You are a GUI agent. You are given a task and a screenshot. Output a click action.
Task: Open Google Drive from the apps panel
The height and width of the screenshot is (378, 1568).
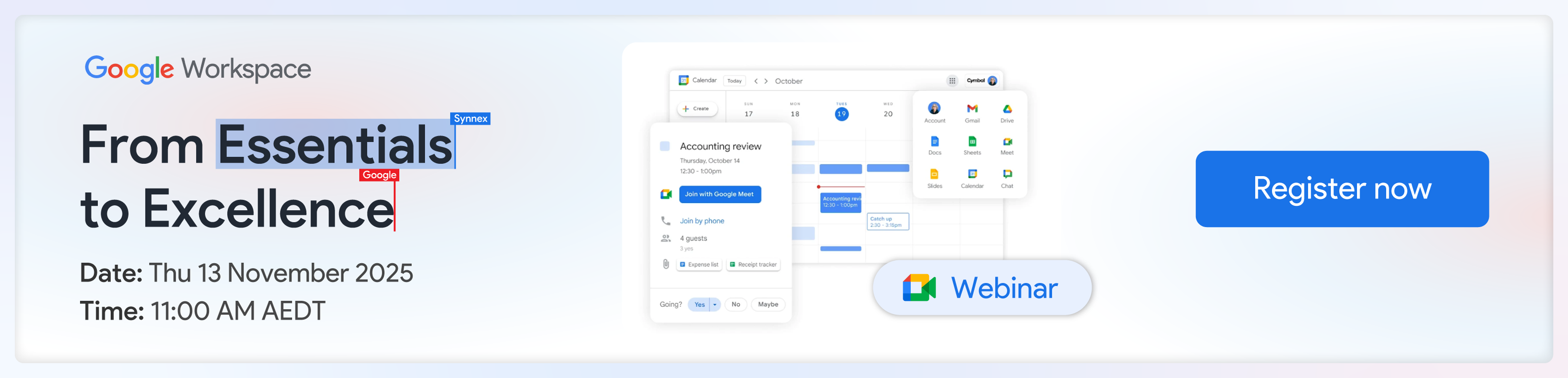(1007, 109)
